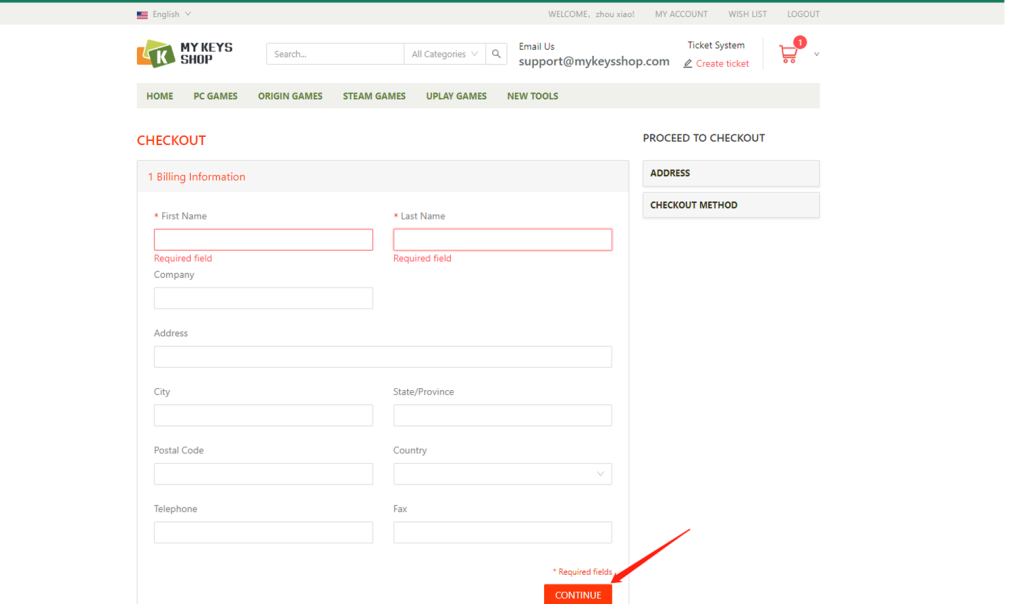Select the ADDRESS checkout step

[731, 173]
